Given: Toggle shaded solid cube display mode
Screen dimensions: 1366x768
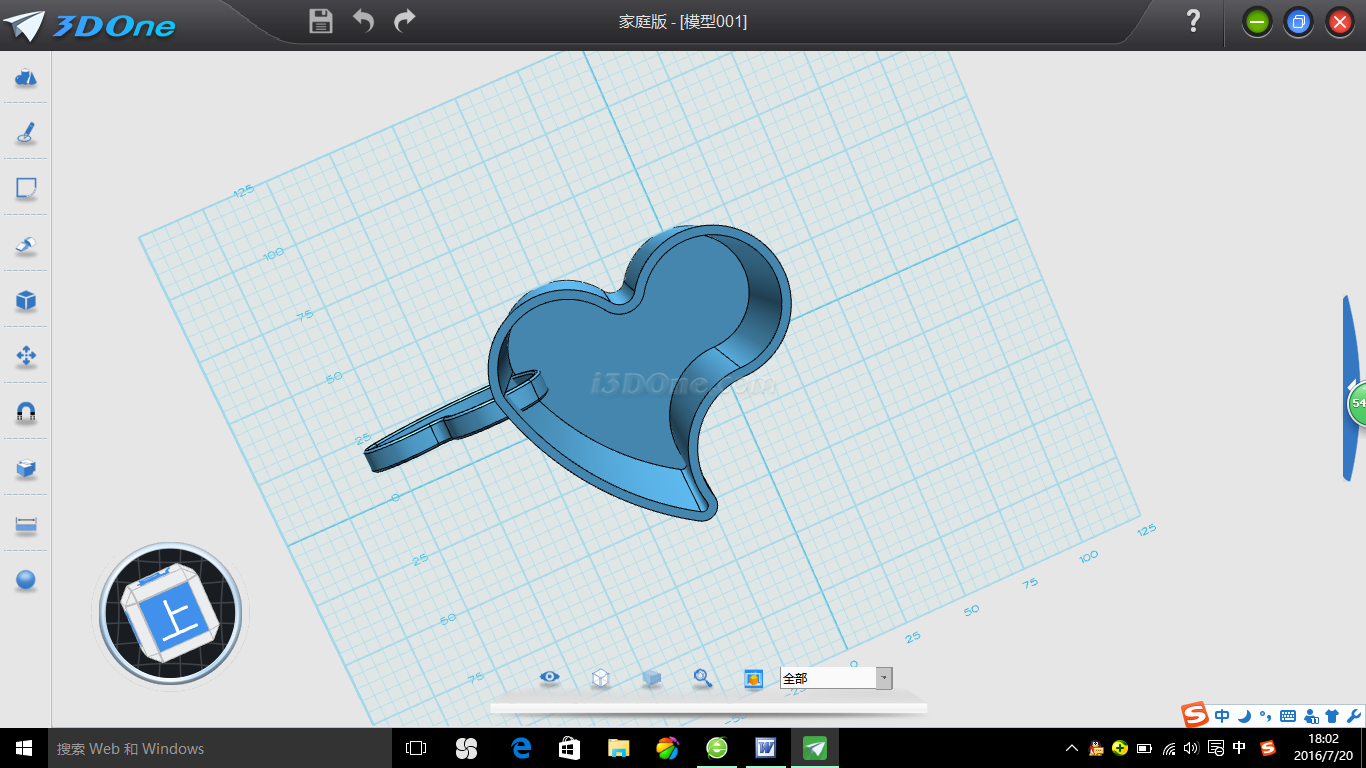Looking at the screenshot, I should pyautogui.click(x=651, y=678).
